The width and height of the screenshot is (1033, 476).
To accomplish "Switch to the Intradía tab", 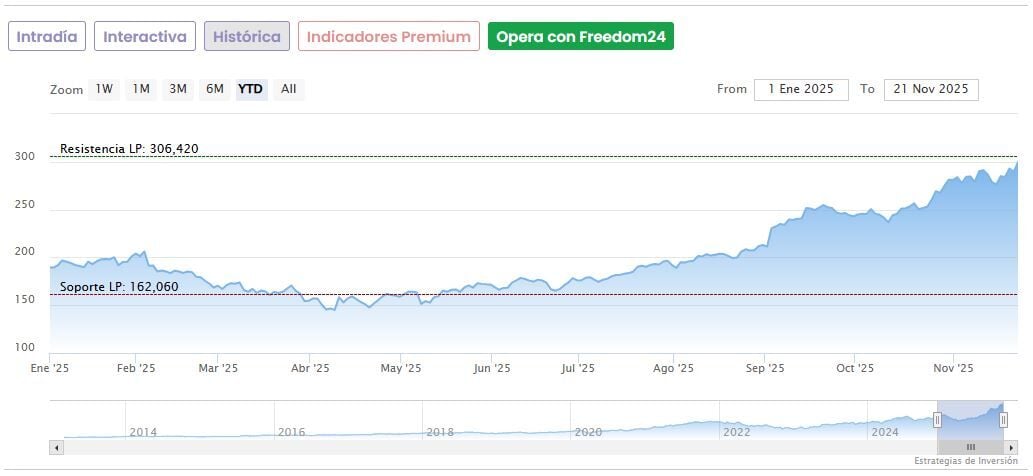I will point(47,37).
